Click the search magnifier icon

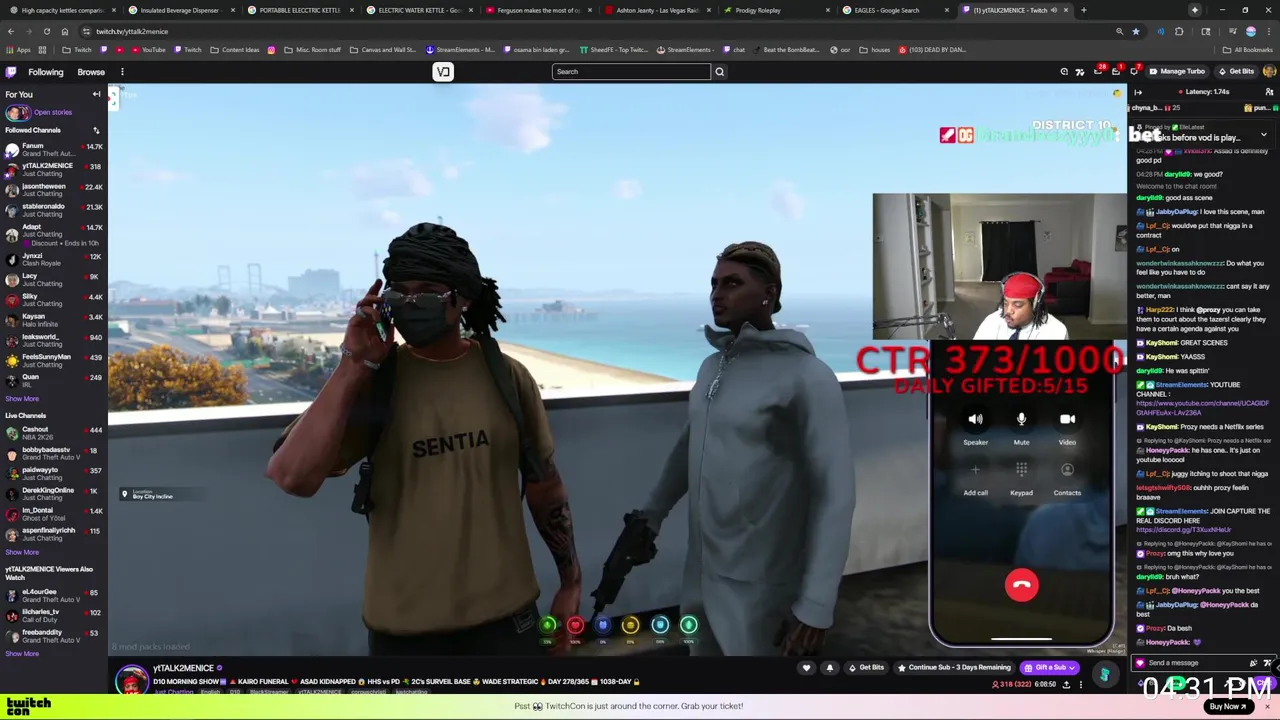[x=719, y=71]
